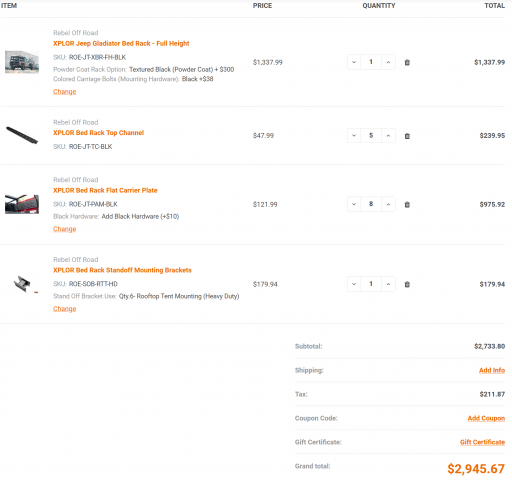Delete the Standoff Mounting Brackets item
The width and height of the screenshot is (512, 480).
click(407, 284)
